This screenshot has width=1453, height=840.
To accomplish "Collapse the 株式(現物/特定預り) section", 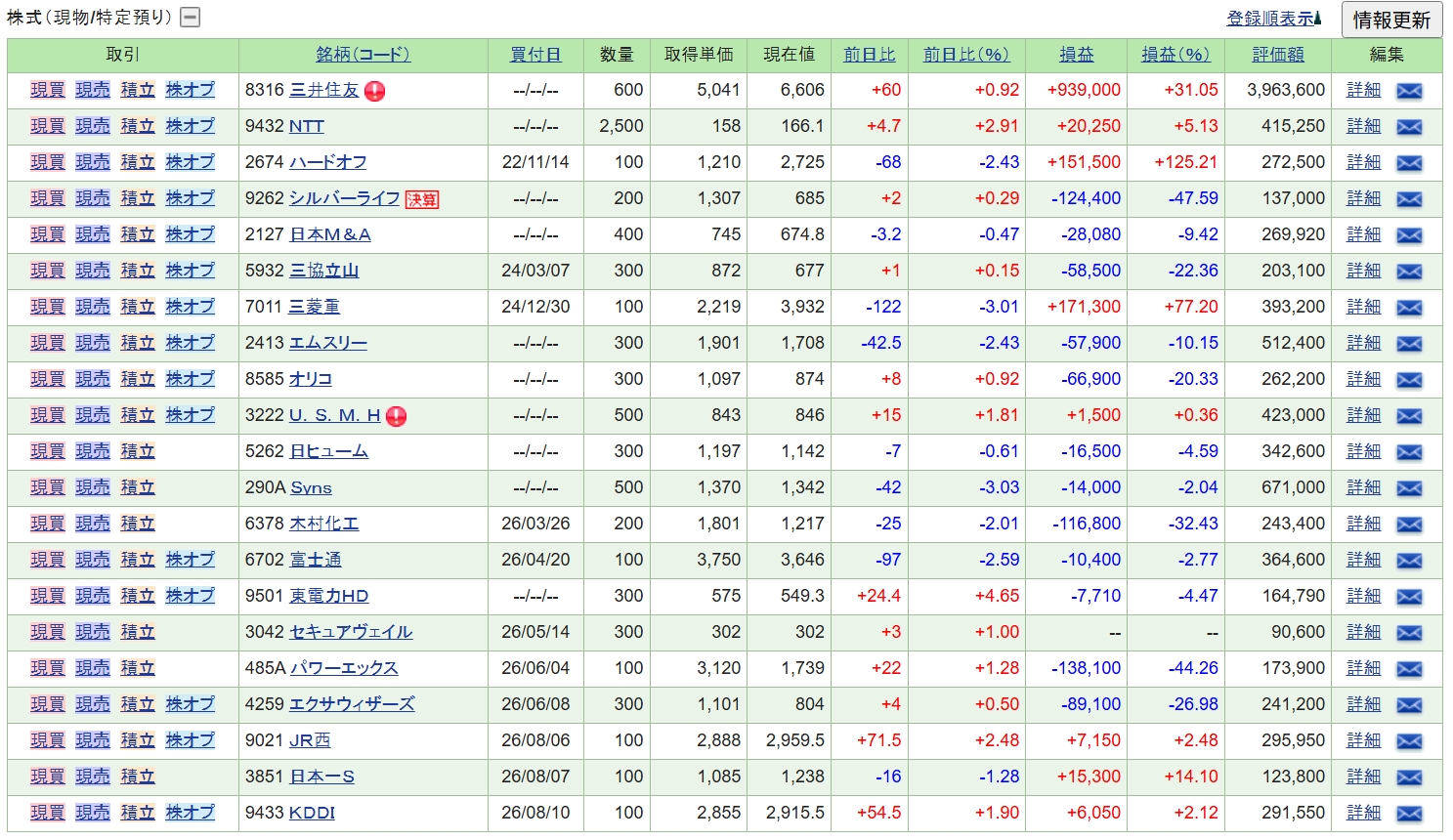I will pyautogui.click(x=191, y=17).
